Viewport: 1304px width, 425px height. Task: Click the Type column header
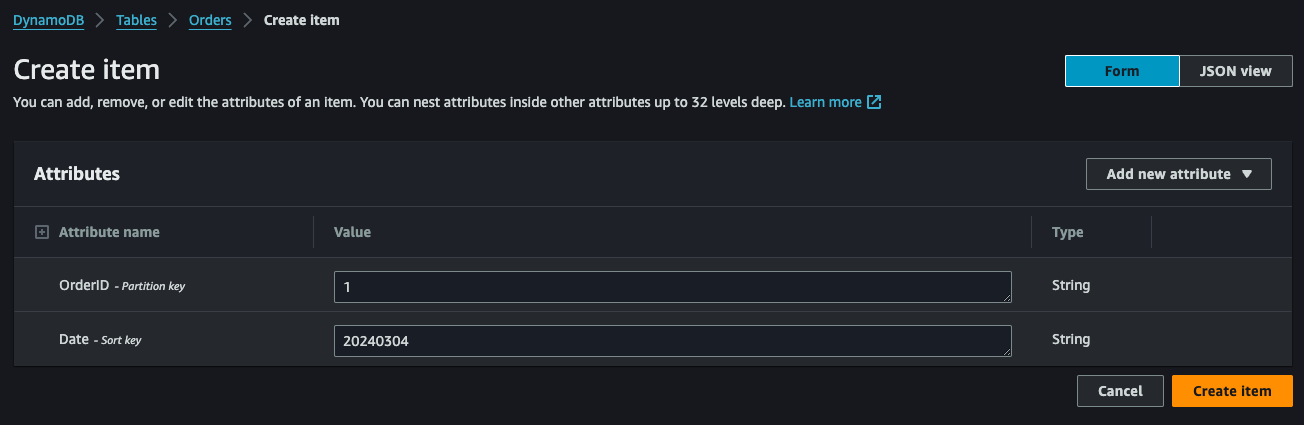pos(1067,232)
